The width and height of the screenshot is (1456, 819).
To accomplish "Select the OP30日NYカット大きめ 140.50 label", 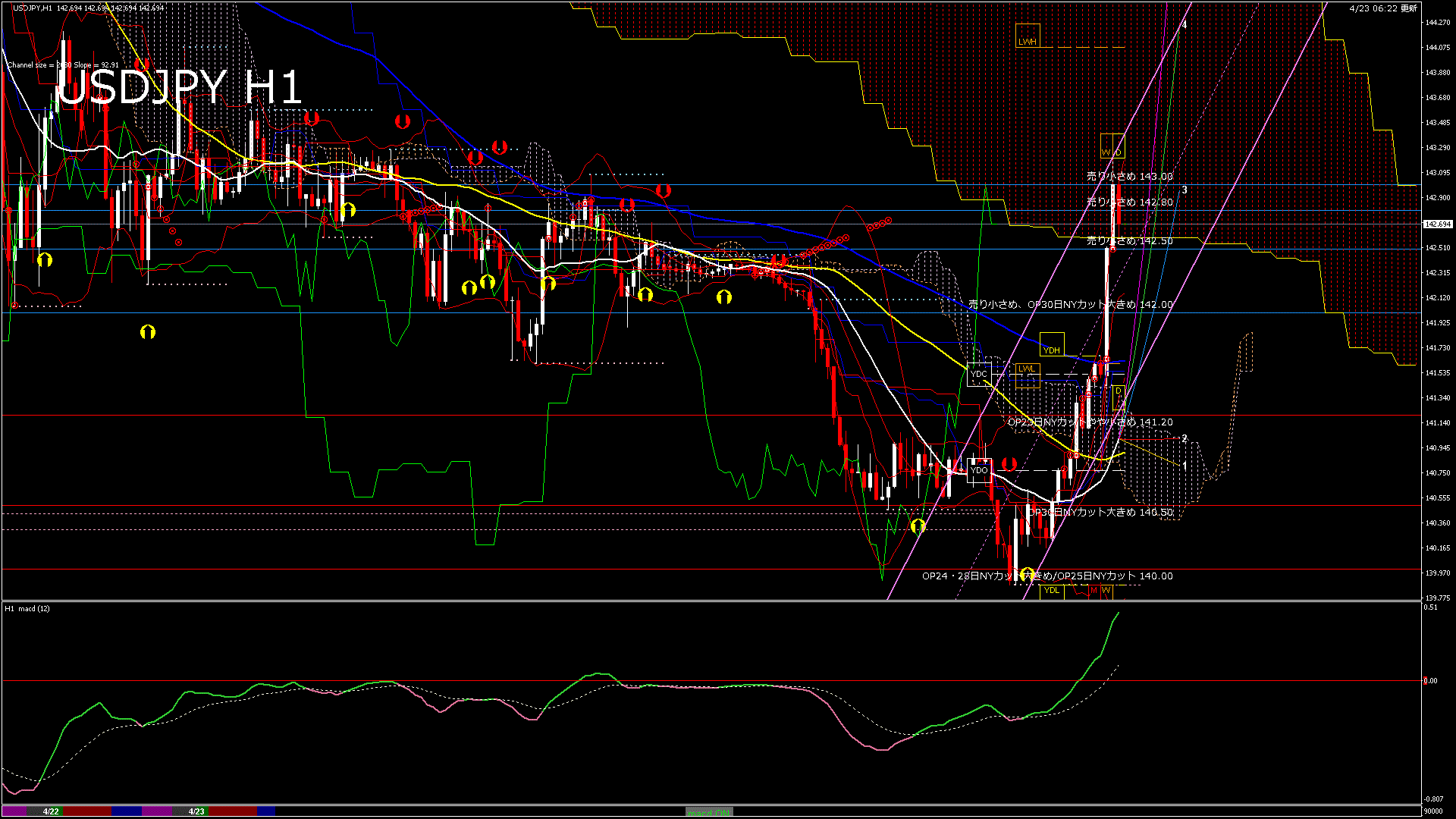I will [1100, 512].
